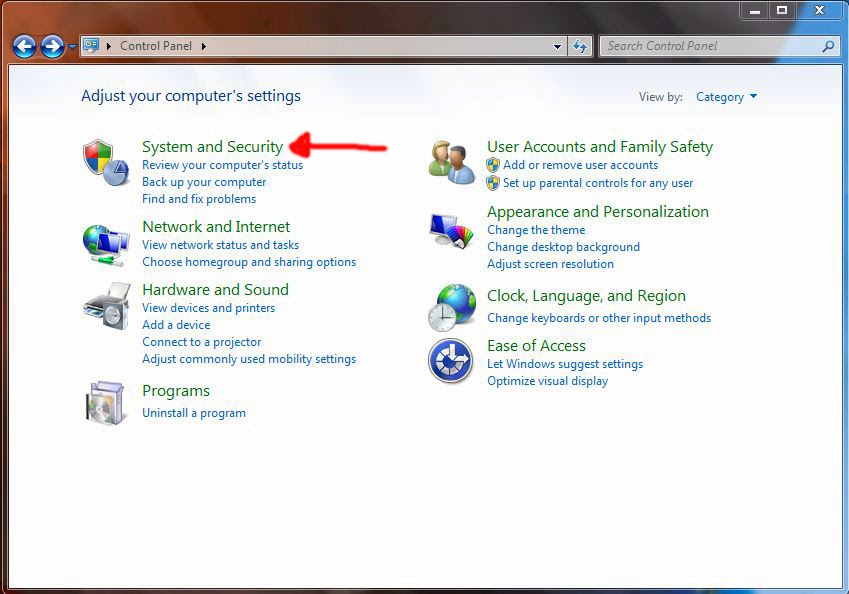Open Change keyboards or other input methods
Image resolution: width=849 pixels, height=594 pixels.
(x=599, y=318)
